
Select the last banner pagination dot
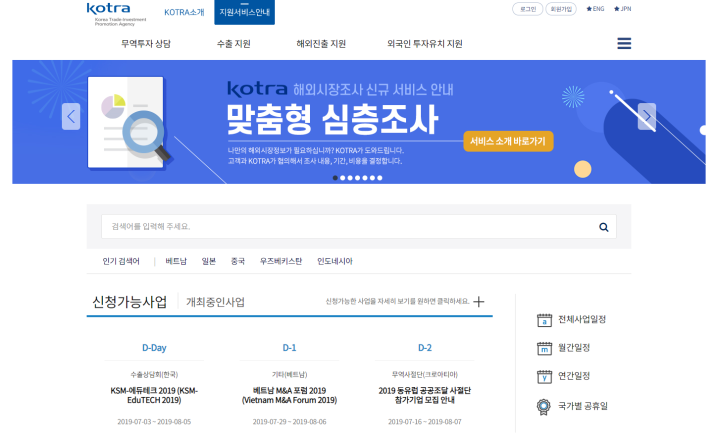[x=380, y=178]
